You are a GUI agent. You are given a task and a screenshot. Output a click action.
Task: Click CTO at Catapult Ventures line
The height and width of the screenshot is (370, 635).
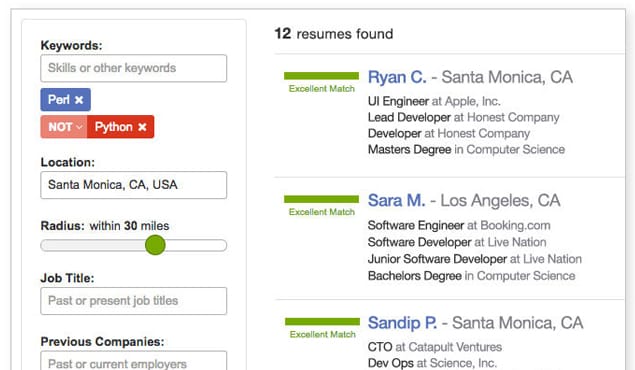(x=435, y=347)
